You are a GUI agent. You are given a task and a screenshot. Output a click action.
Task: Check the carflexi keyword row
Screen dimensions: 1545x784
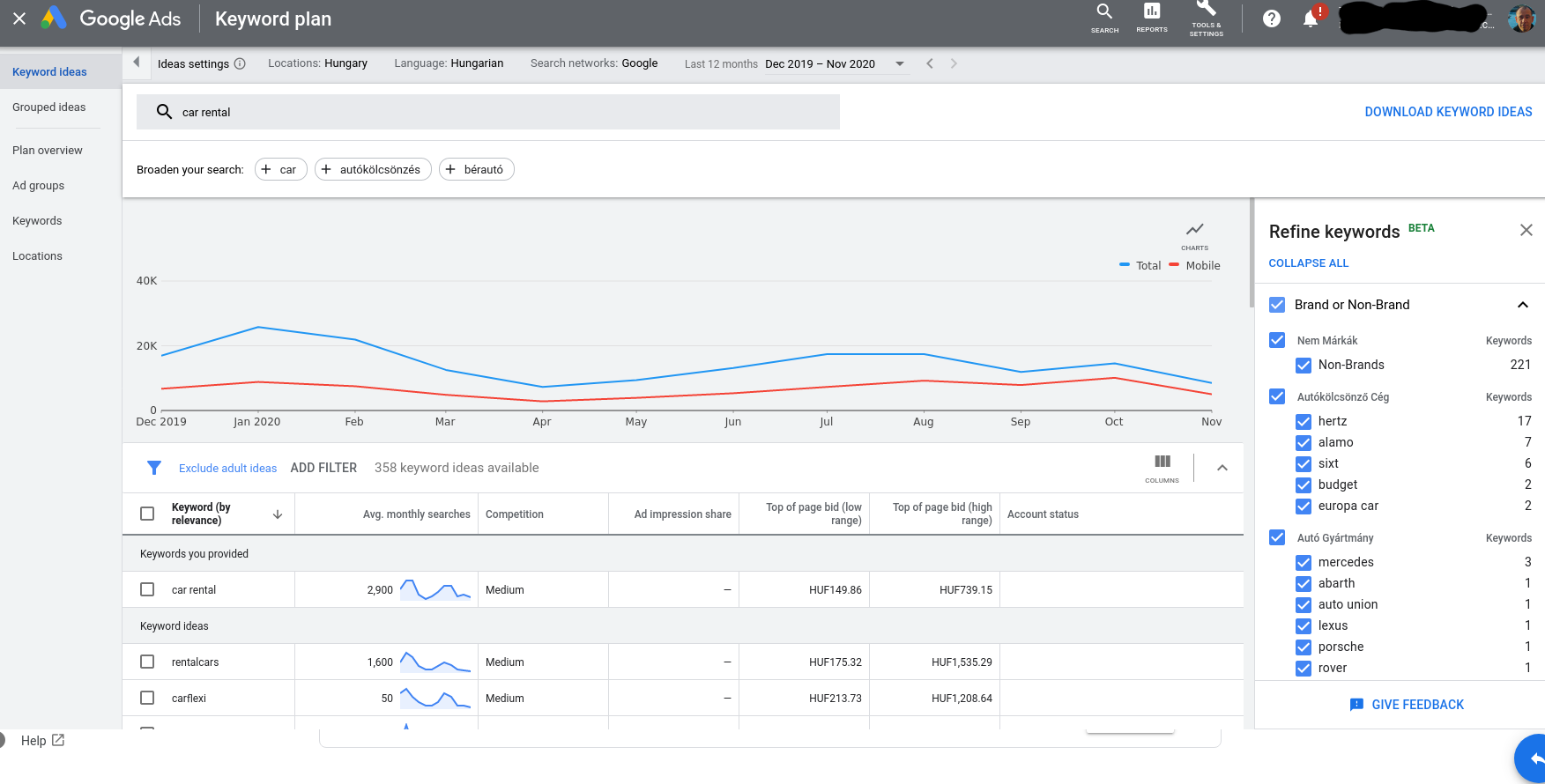(147, 698)
